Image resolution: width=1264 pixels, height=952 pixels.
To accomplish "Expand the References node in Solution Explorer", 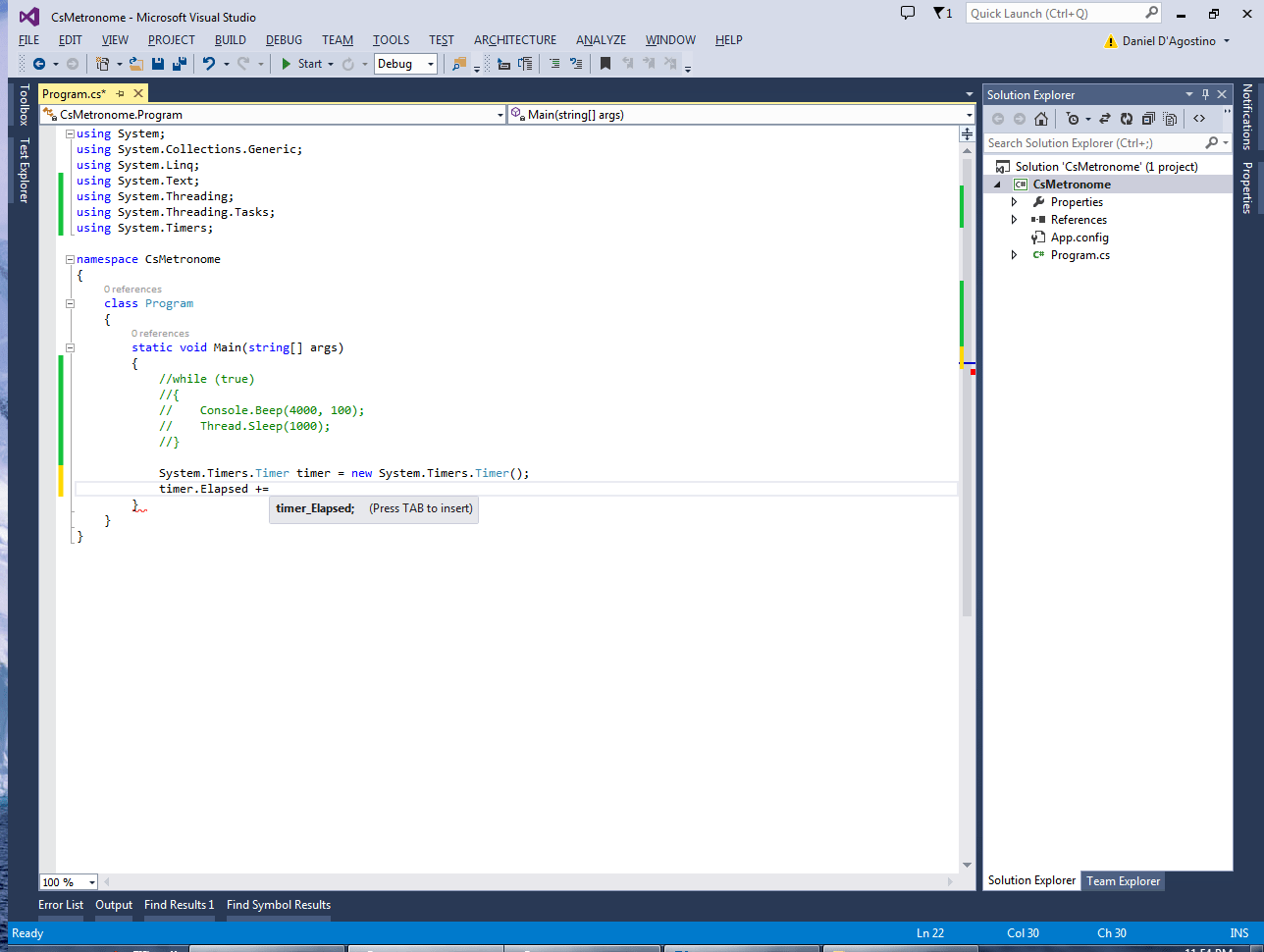I will 1014,220.
